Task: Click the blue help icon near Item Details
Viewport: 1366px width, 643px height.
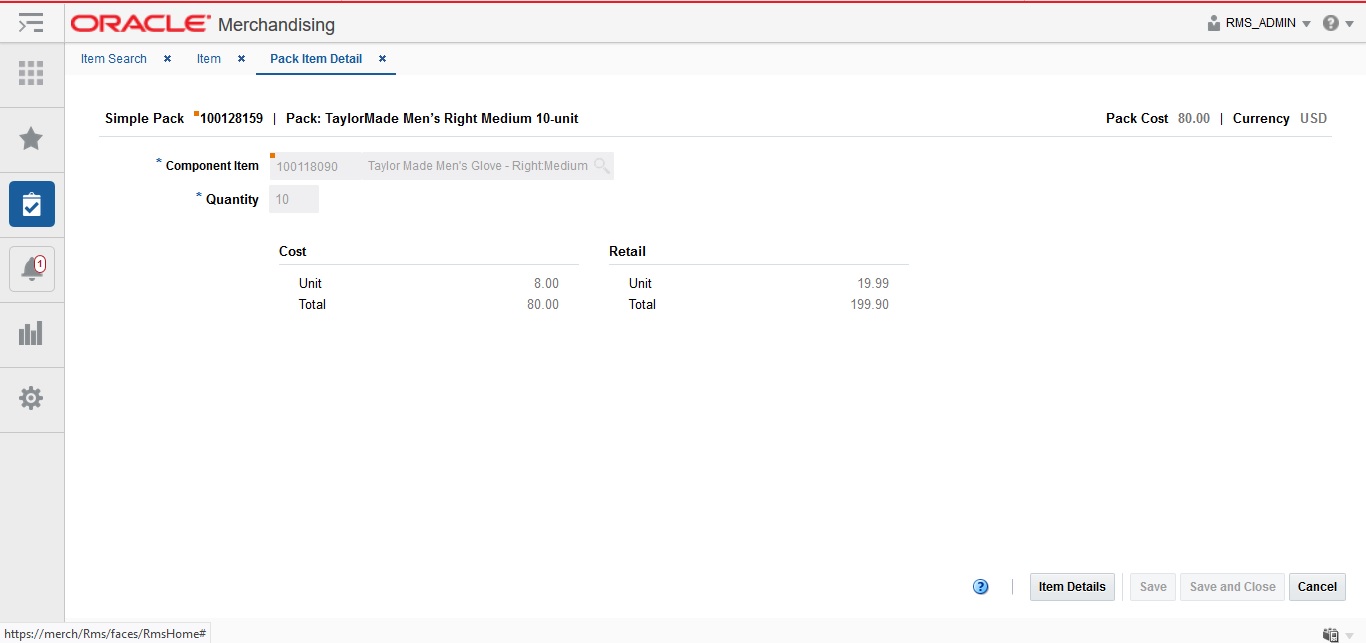Action: (x=981, y=587)
